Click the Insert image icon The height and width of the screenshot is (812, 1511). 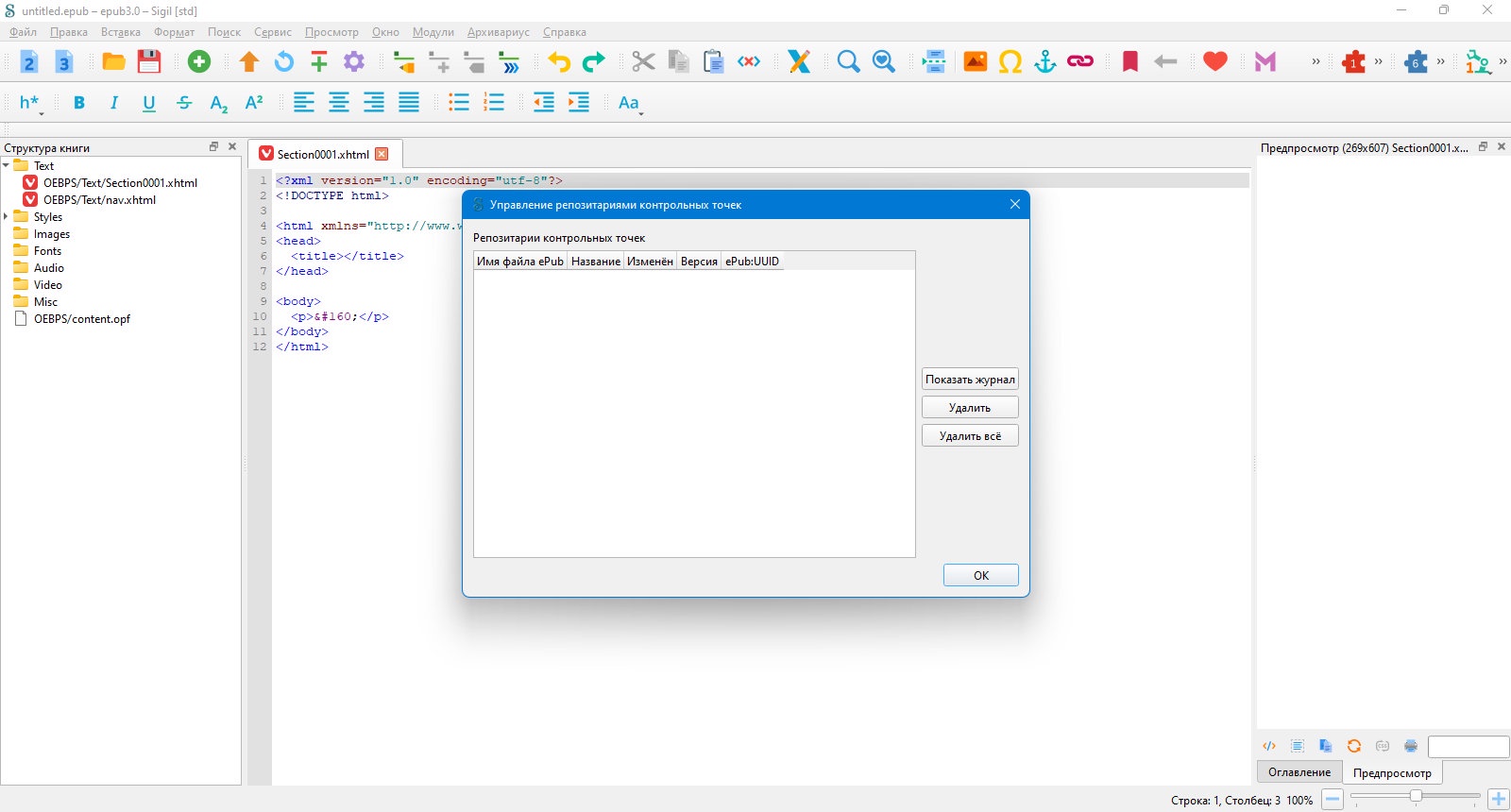point(976,62)
